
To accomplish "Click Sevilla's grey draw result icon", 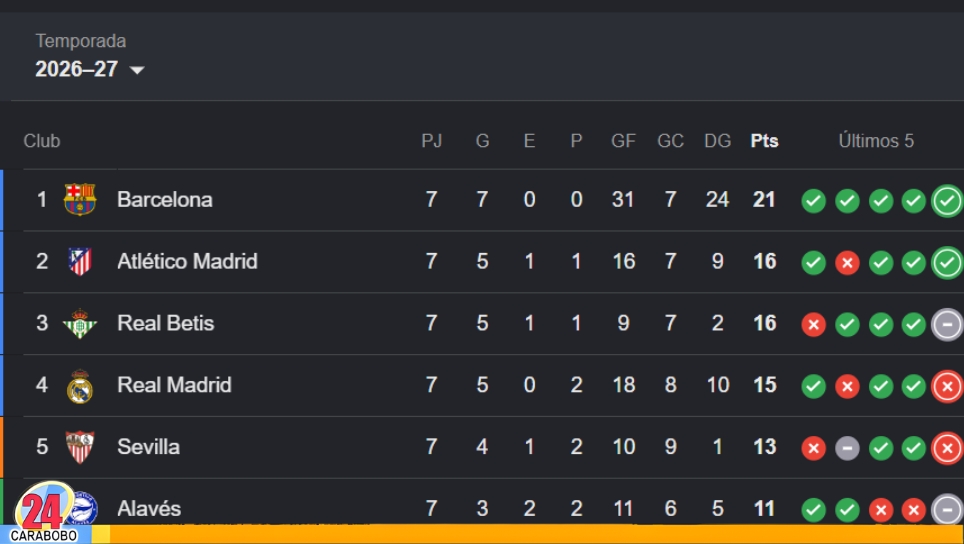I will point(847,448).
